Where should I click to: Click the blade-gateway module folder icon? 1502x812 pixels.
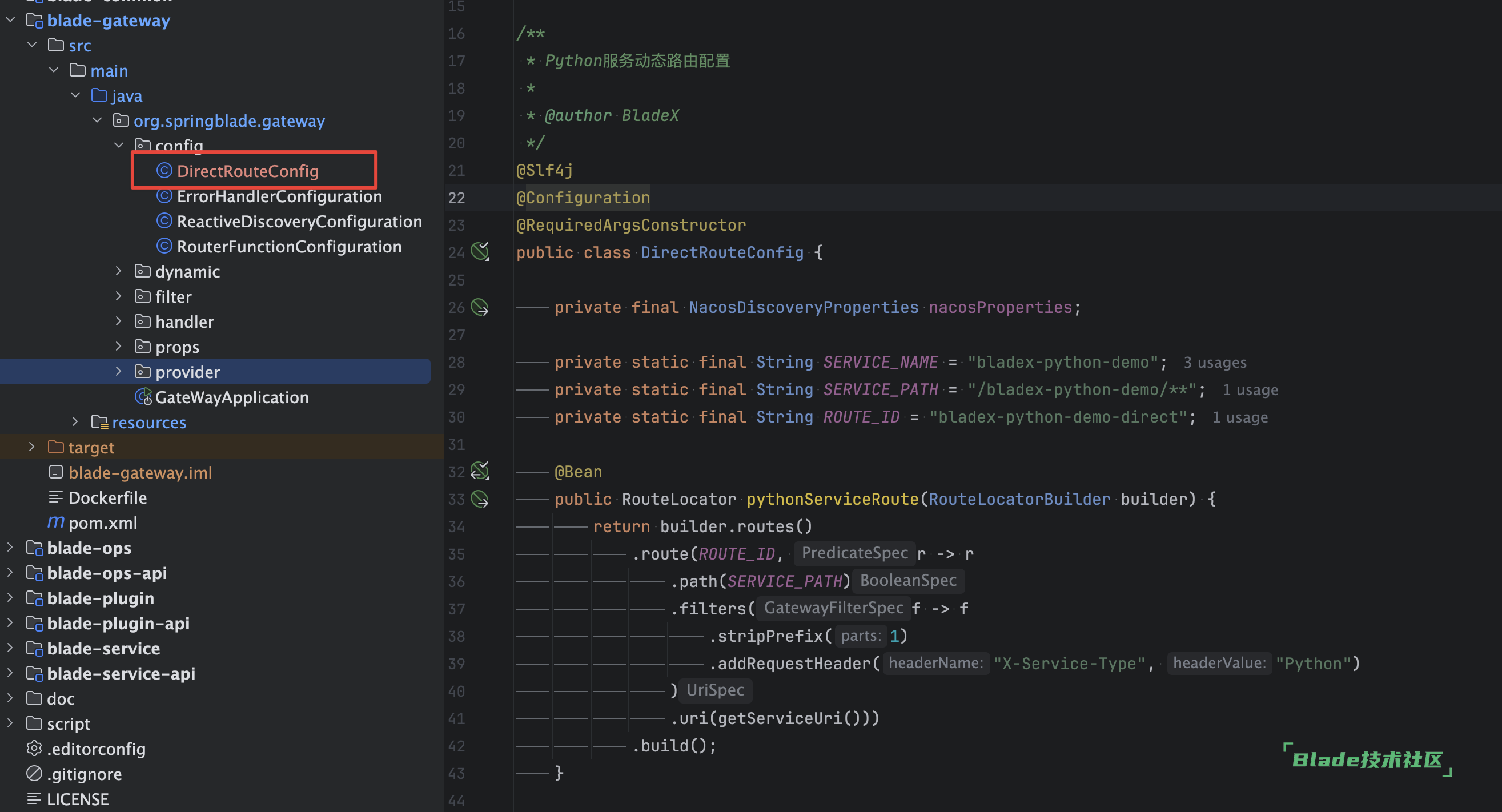34,21
